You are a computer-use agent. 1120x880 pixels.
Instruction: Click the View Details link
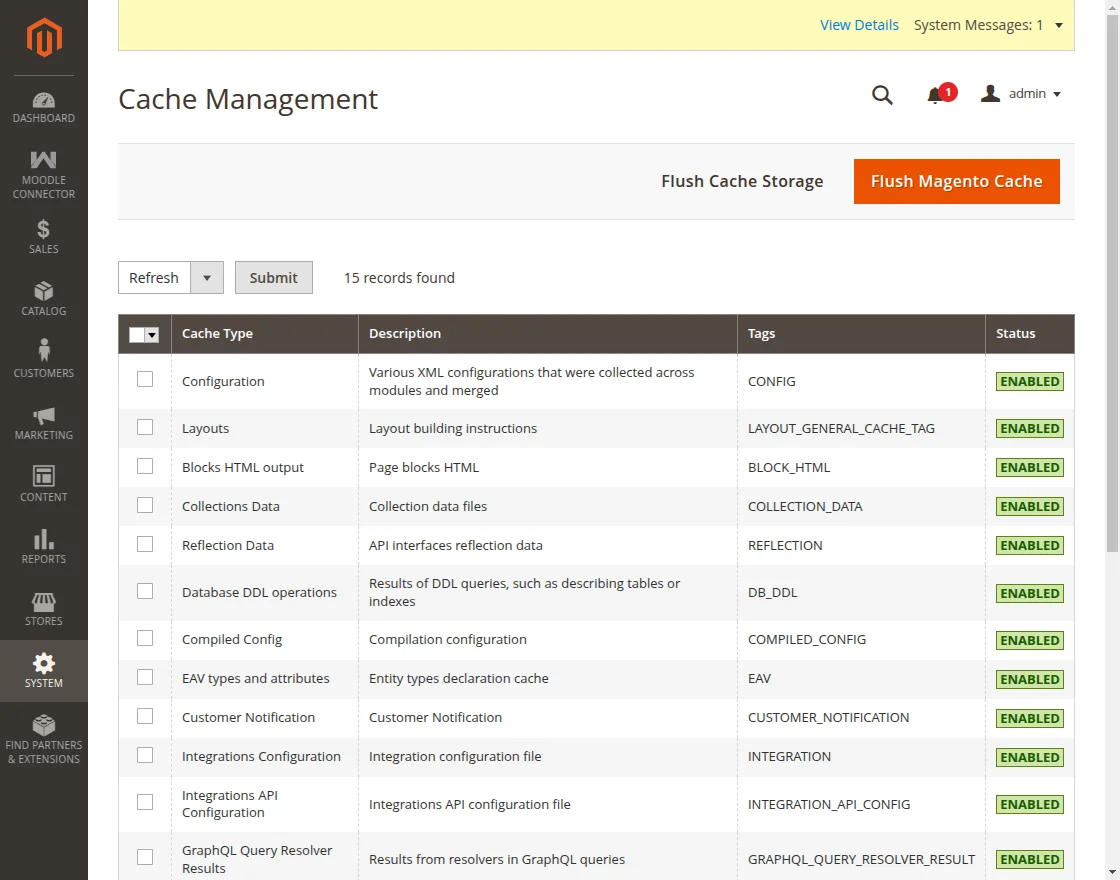click(859, 25)
